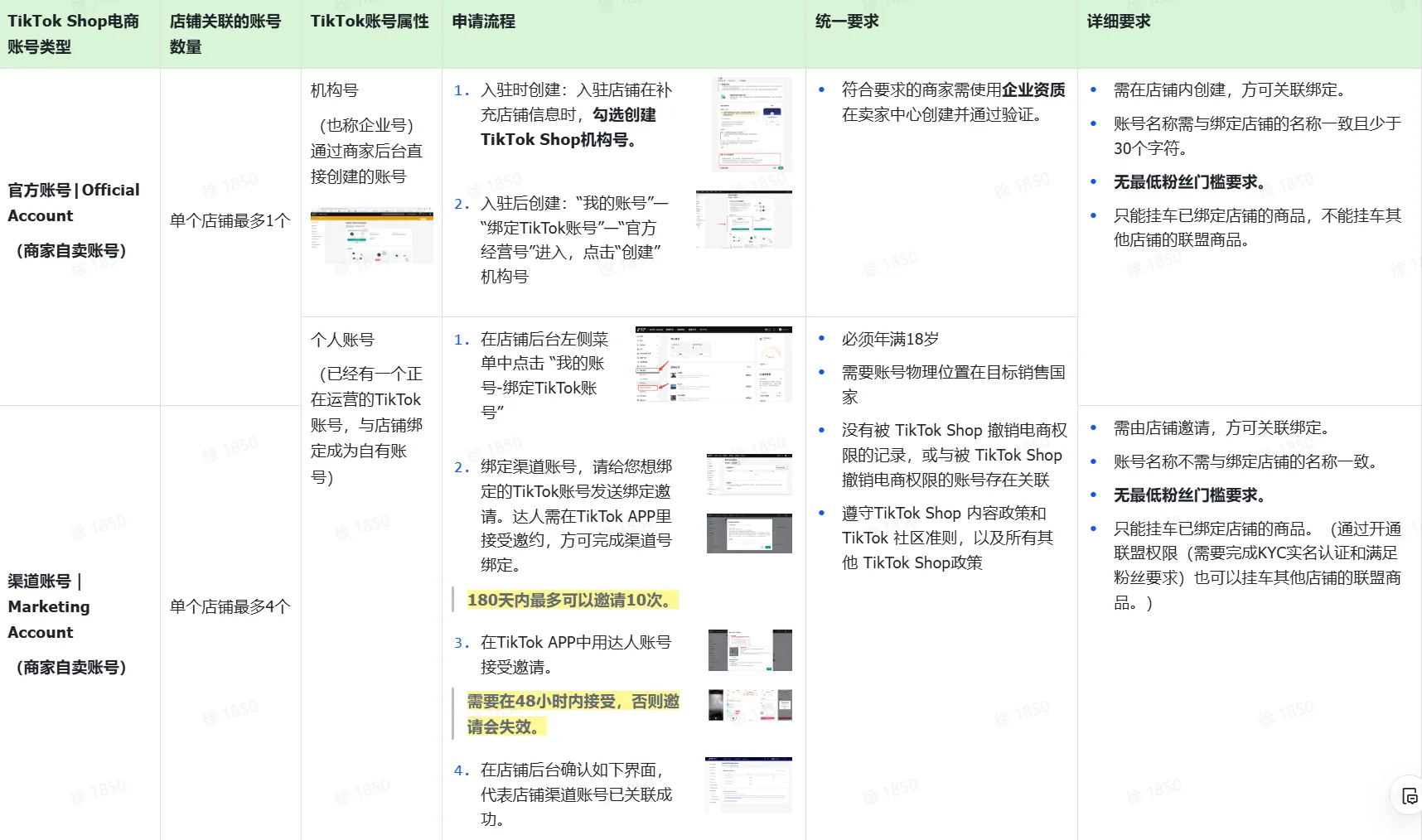Click the bullet 只能挂车已绑定店铺的商品，不能挂车其他店铺
Image resolution: width=1422 pixels, height=840 pixels.
coord(1258,228)
